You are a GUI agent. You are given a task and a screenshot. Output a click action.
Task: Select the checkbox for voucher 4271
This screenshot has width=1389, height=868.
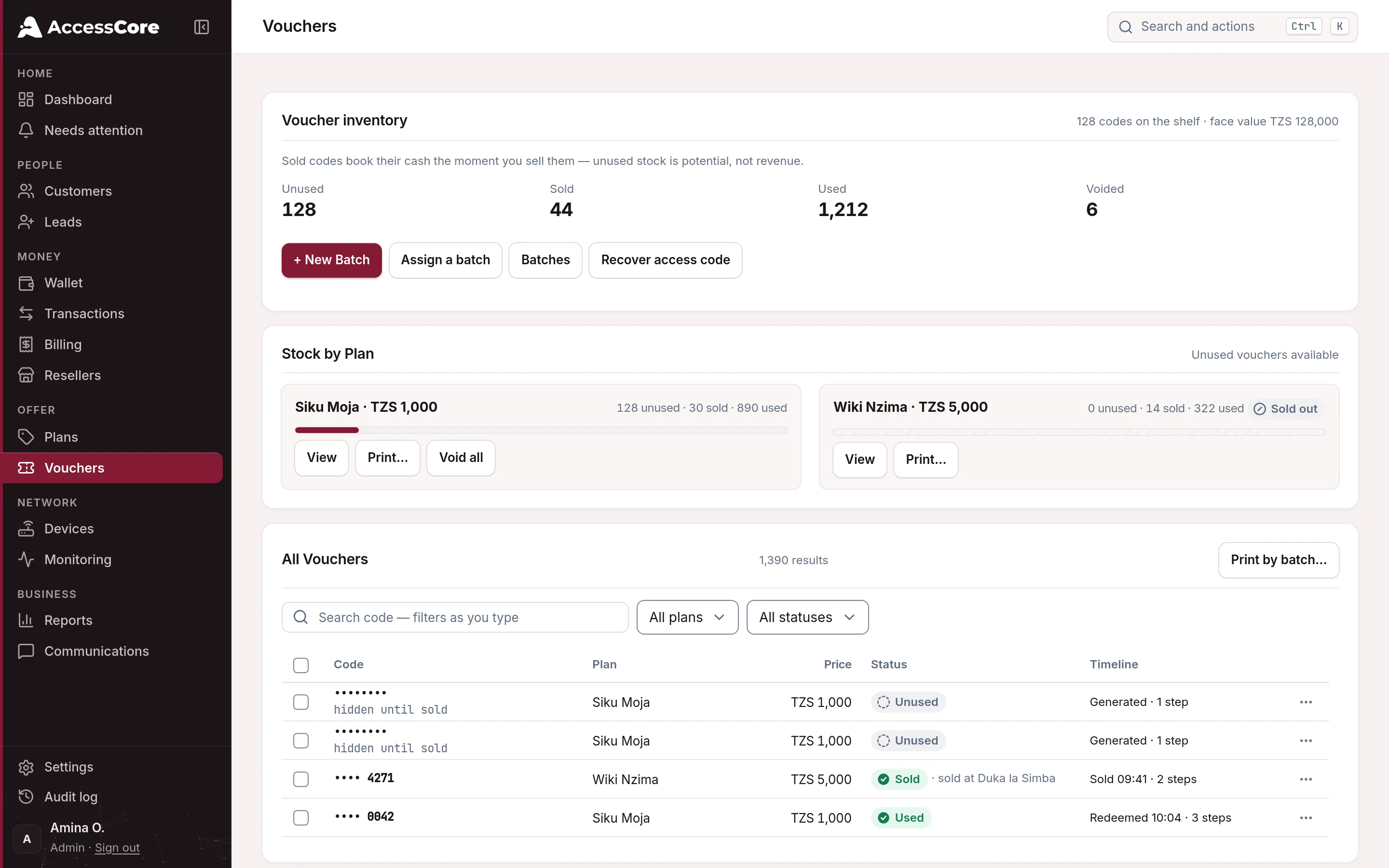(x=301, y=779)
